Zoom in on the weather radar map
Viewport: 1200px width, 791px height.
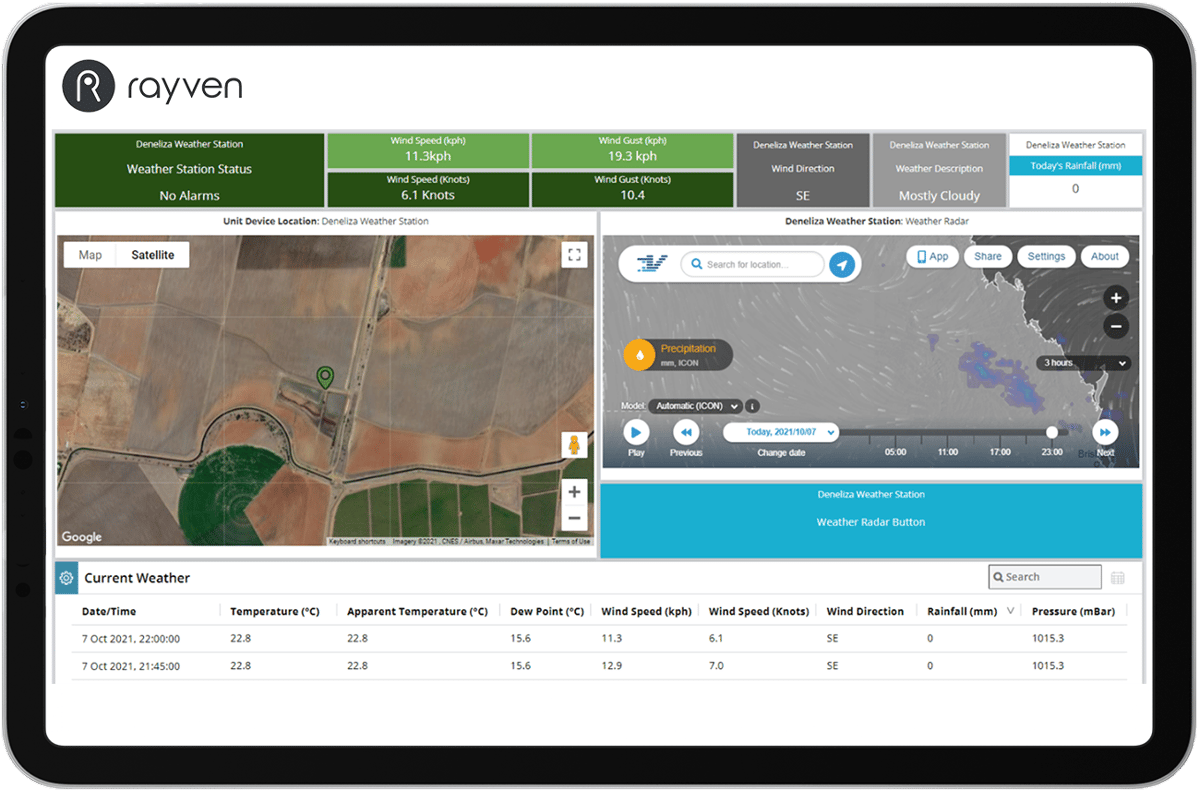tap(1116, 298)
